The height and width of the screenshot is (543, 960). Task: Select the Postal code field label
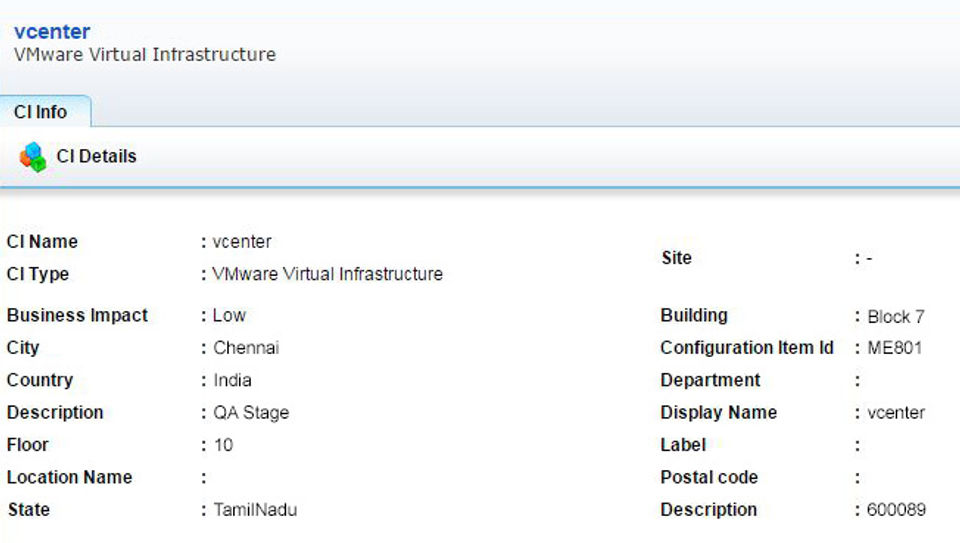point(709,477)
